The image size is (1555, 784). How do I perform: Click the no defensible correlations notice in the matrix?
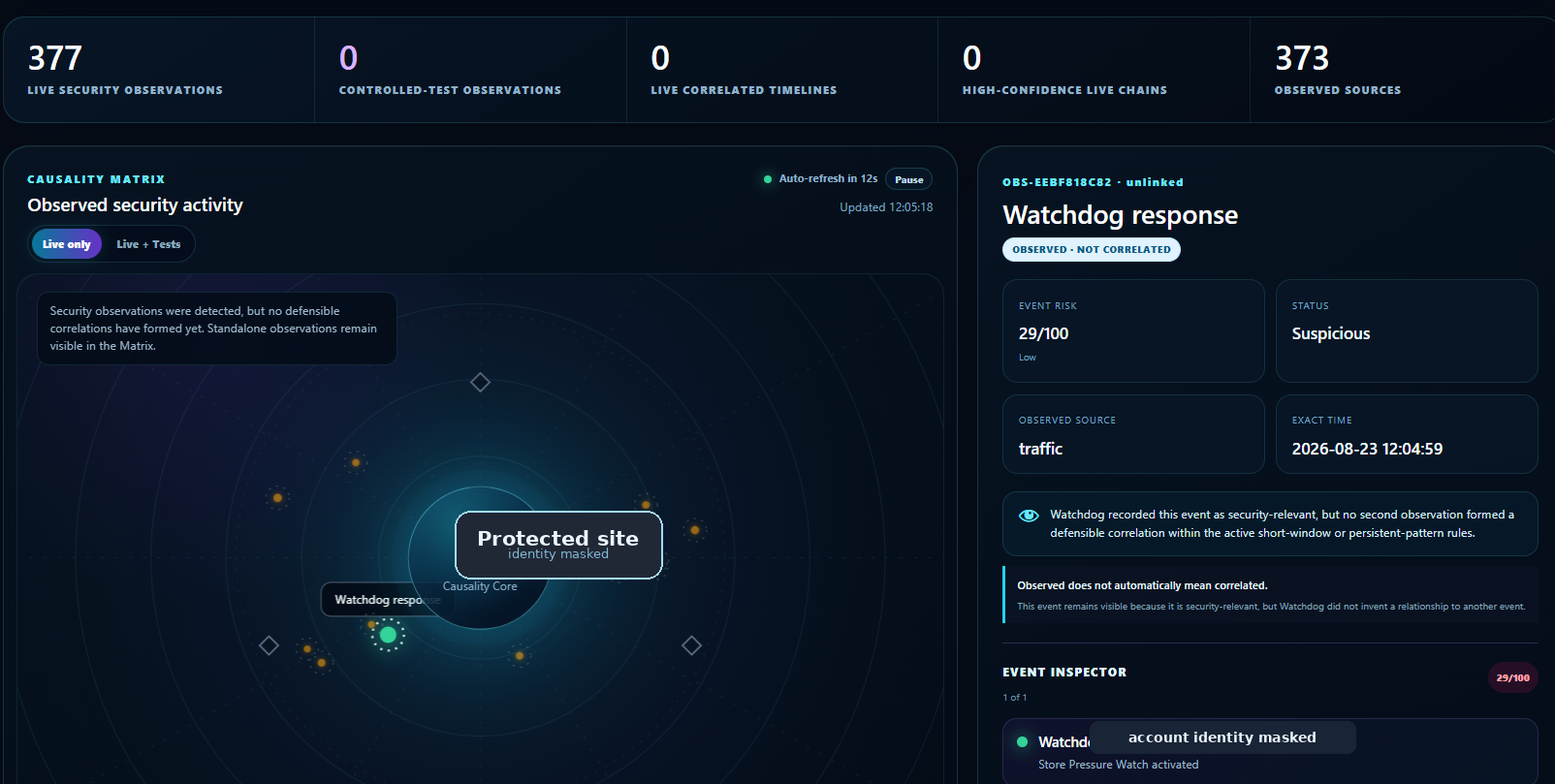click(x=217, y=329)
